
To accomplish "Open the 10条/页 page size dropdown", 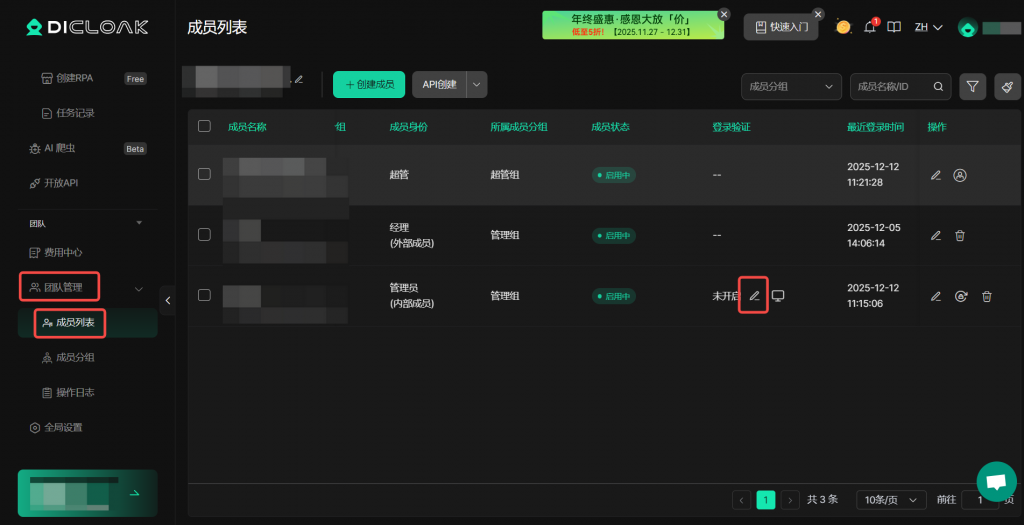I will coord(891,500).
